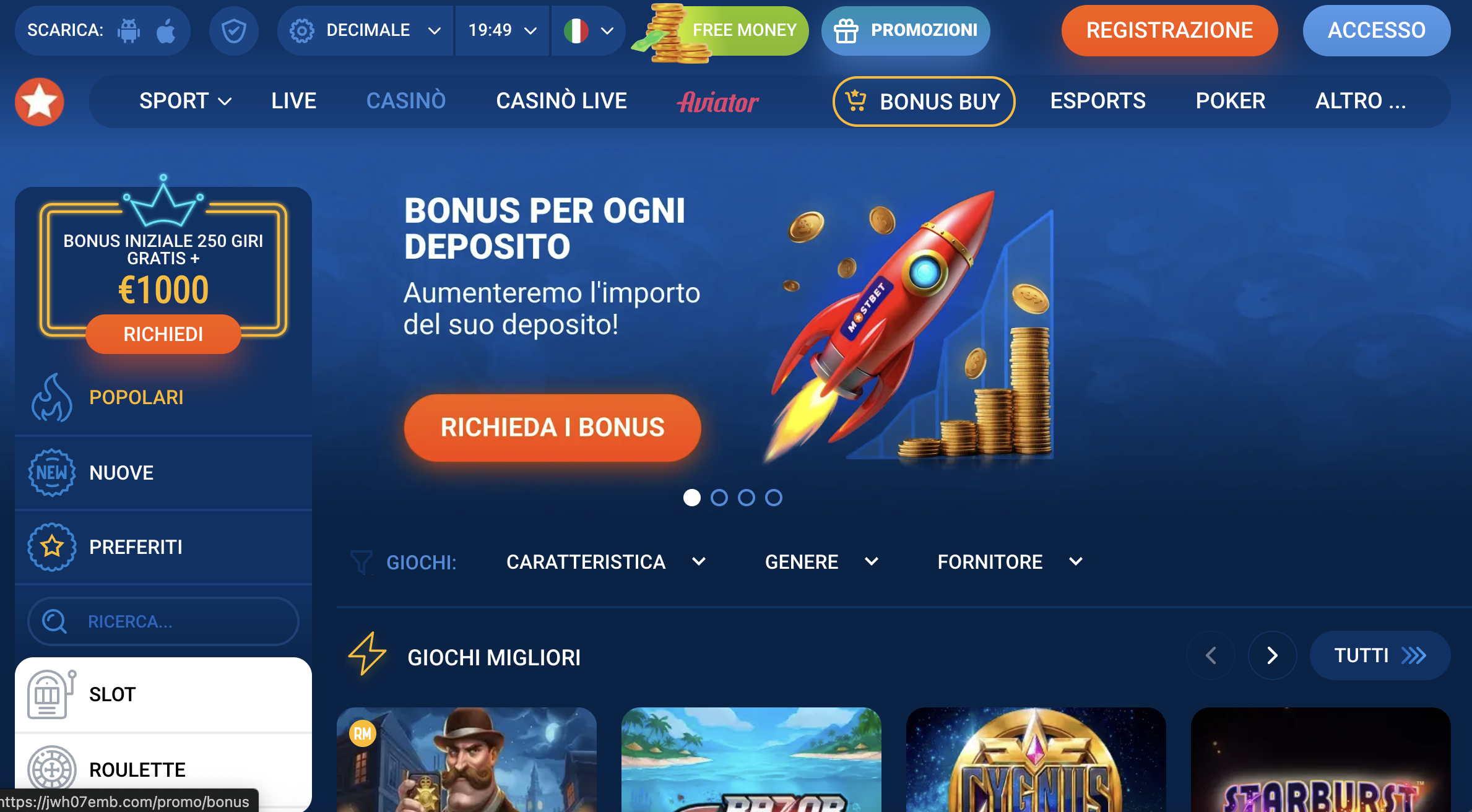Jump to the fourth banner slide
The height and width of the screenshot is (812, 1472).
[x=774, y=498]
